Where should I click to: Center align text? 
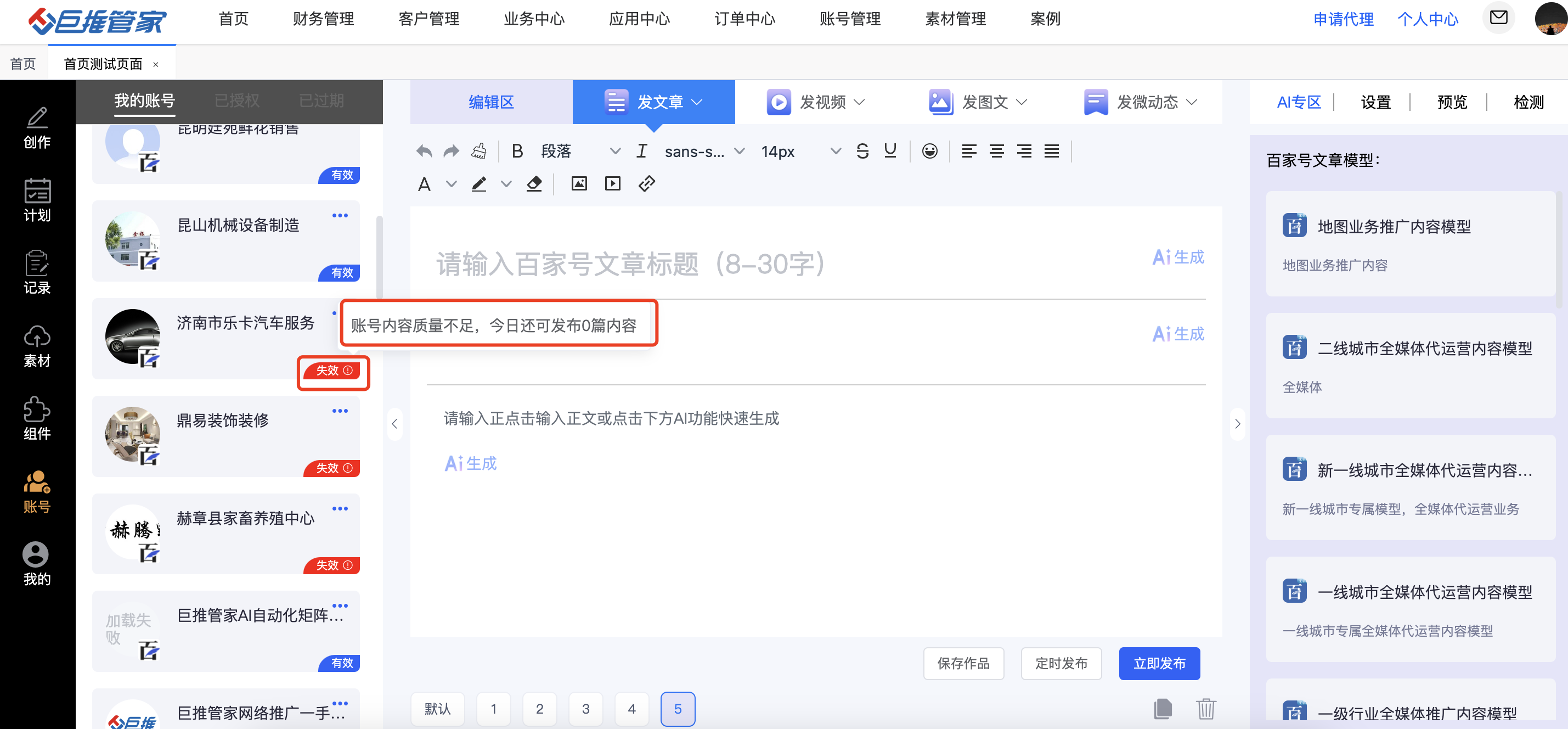(x=996, y=151)
